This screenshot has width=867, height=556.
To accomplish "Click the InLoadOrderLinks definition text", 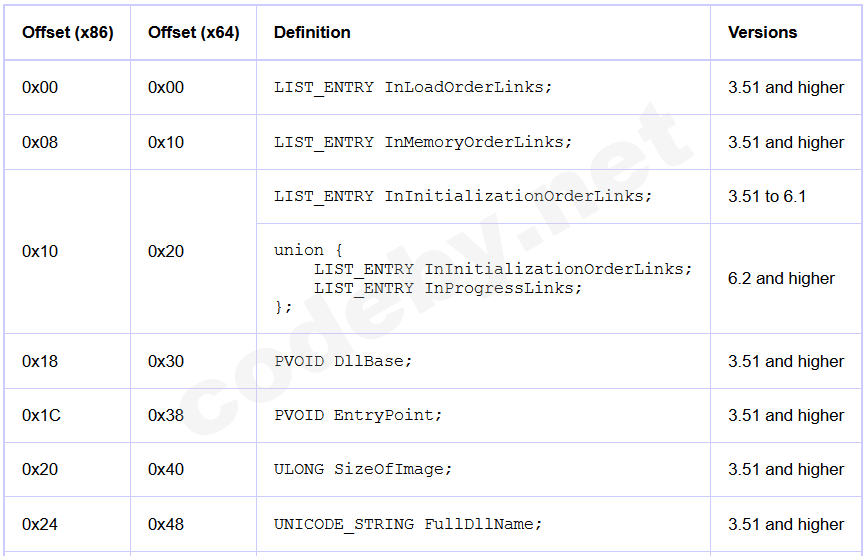I will (x=413, y=88).
